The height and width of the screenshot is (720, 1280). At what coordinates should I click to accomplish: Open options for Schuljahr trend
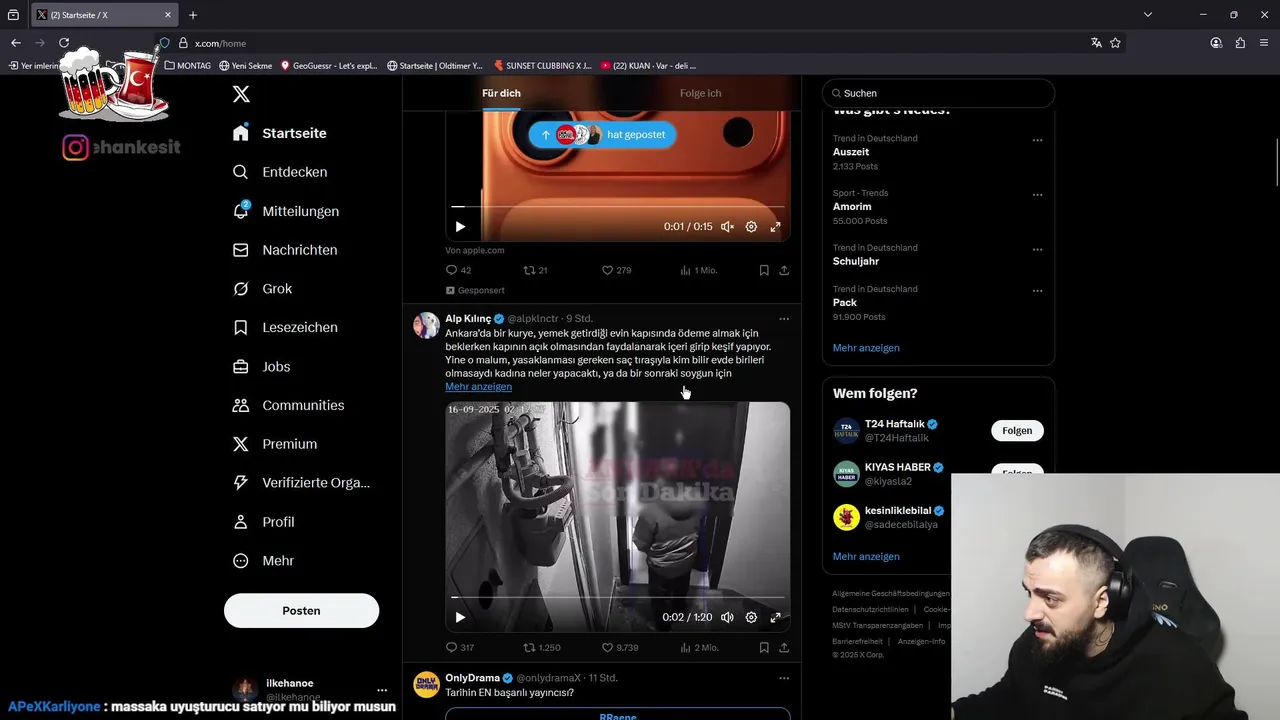(x=1037, y=250)
